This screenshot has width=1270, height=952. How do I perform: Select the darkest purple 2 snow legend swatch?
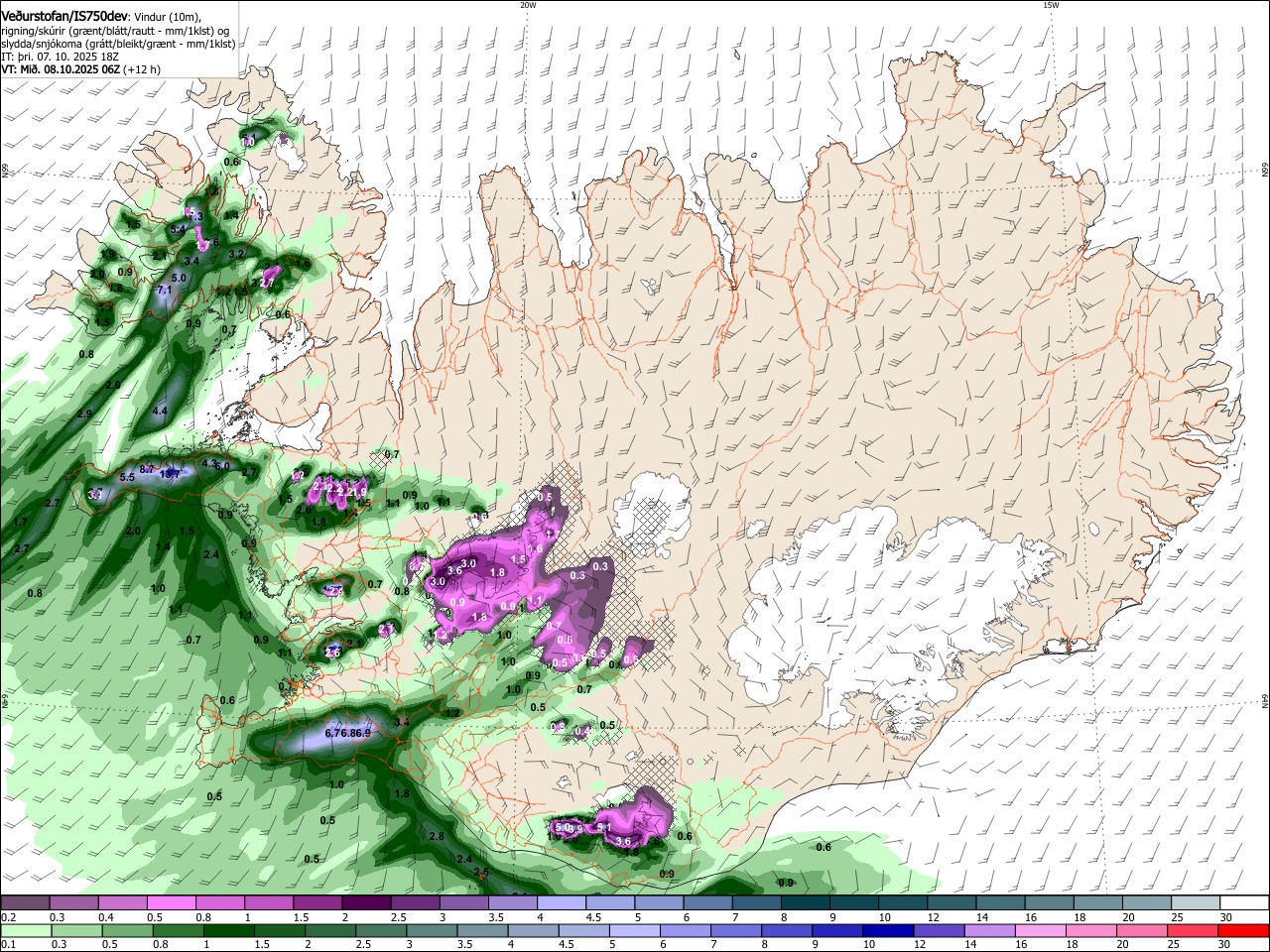pos(365,903)
